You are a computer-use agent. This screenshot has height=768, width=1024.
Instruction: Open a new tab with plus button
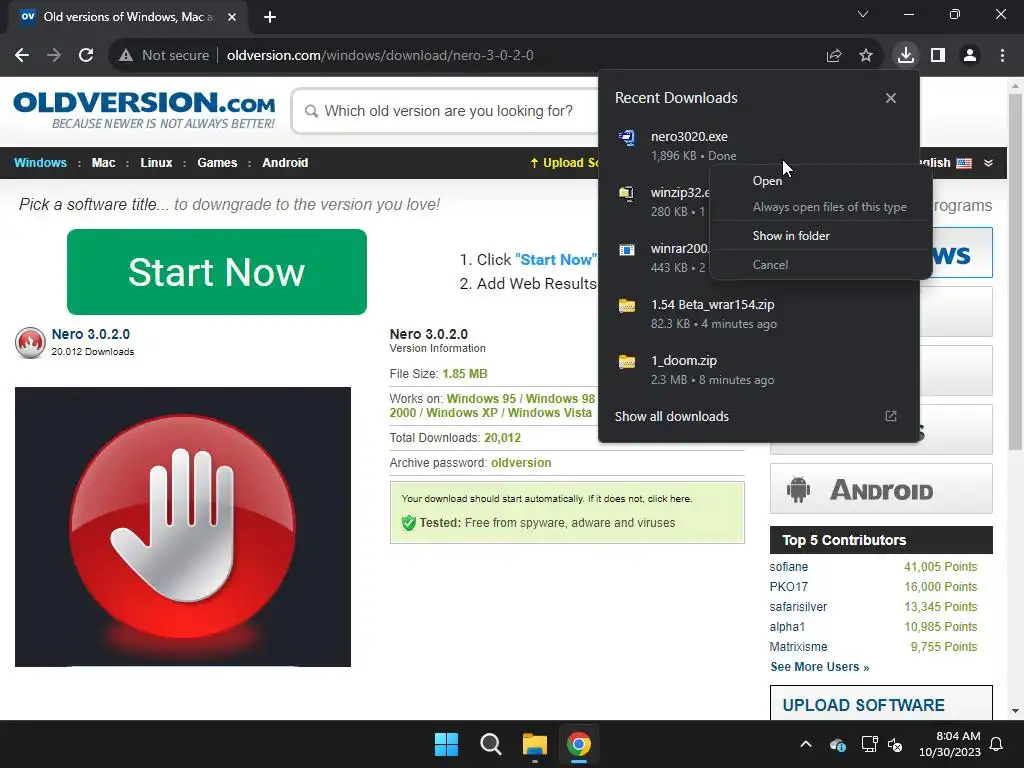[270, 17]
